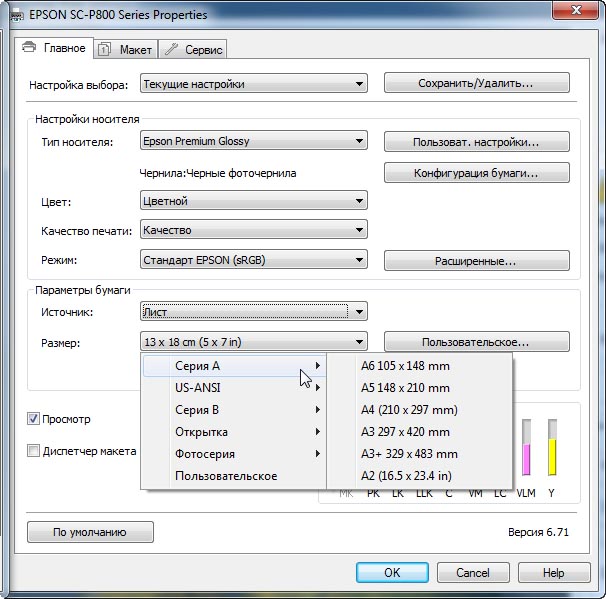The width and height of the screenshot is (606, 599).
Task: Confirm with the OK button
Action: pyautogui.click(x=392, y=572)
